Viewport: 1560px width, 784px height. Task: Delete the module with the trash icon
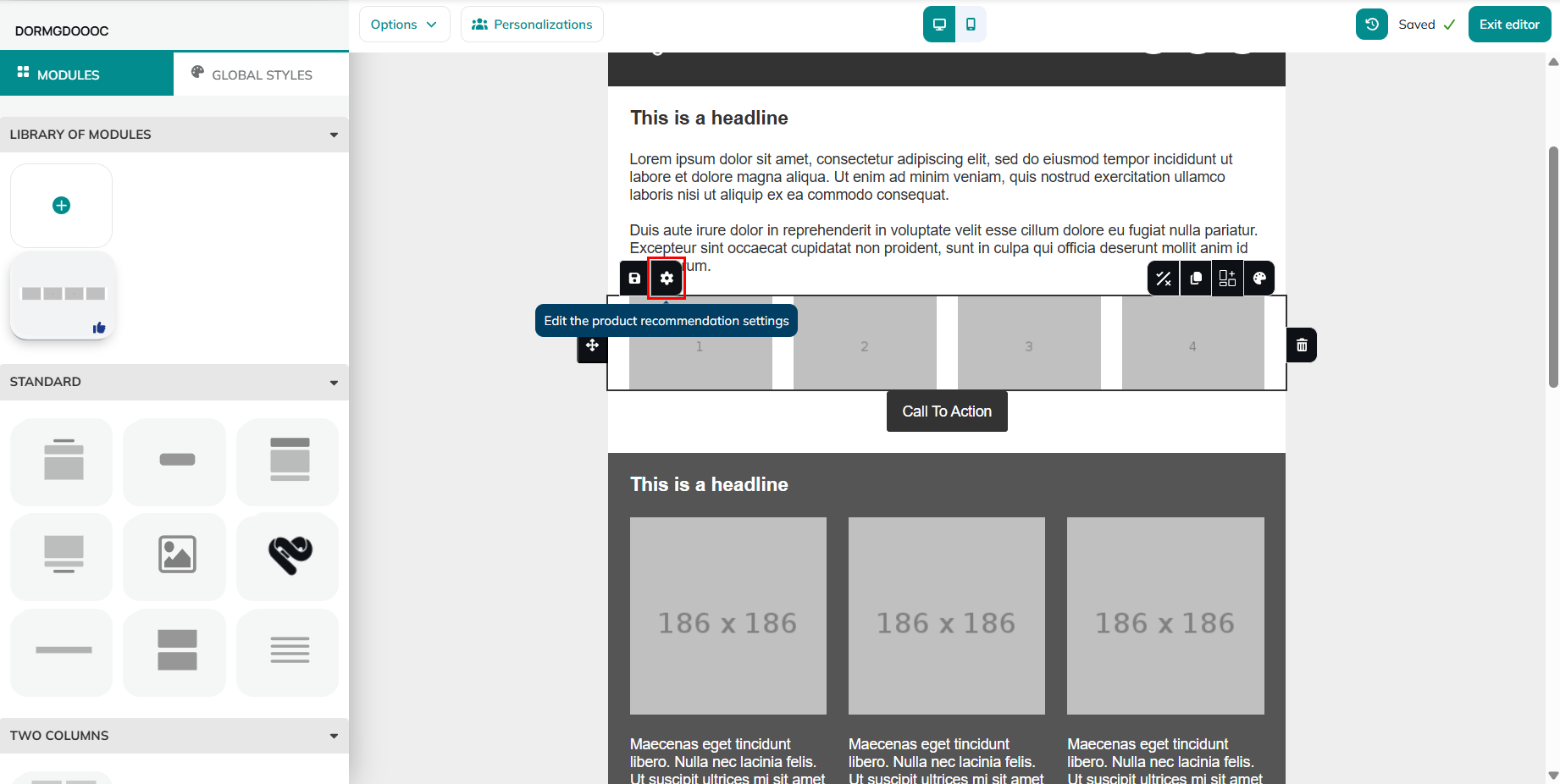[x=1302, y=345]
